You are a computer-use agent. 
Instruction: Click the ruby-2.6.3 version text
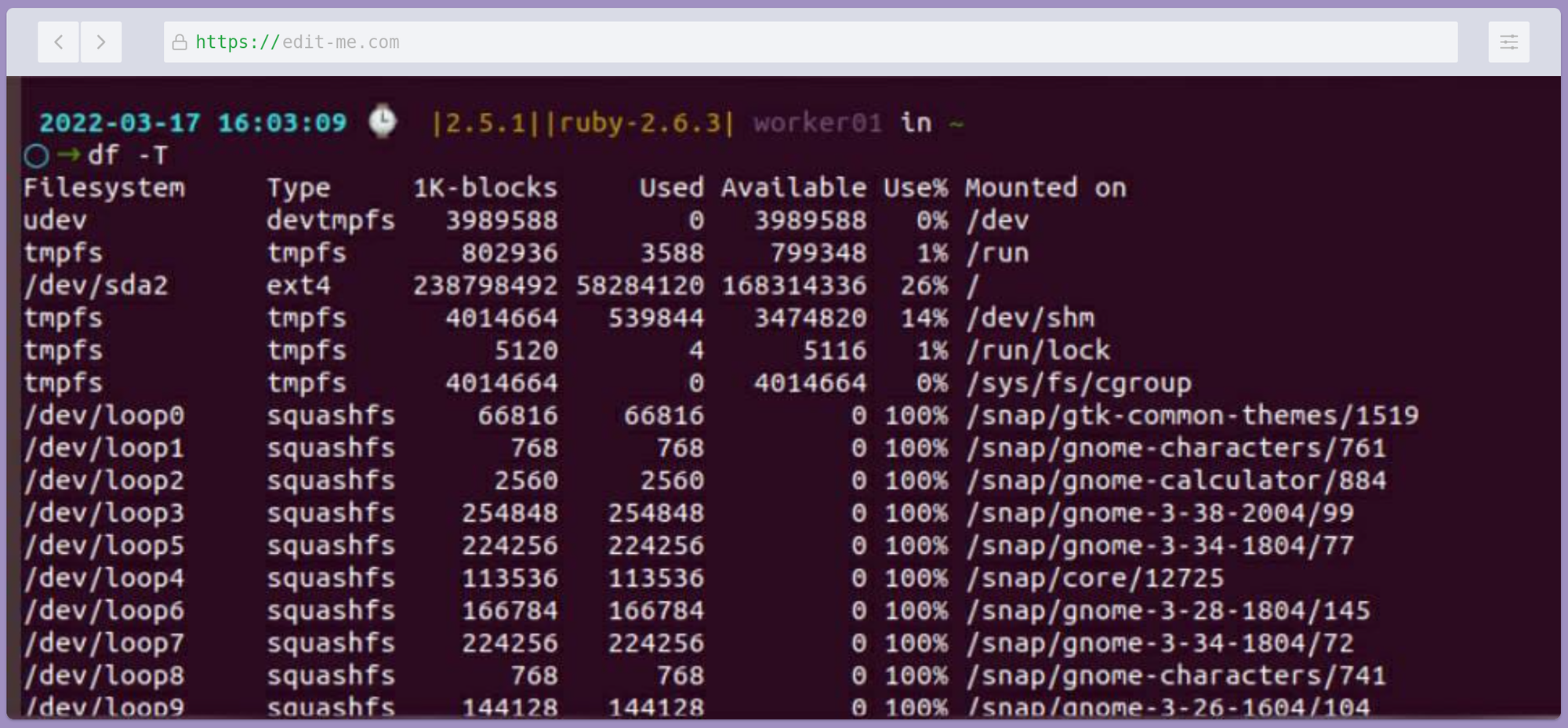click(639, 123)
